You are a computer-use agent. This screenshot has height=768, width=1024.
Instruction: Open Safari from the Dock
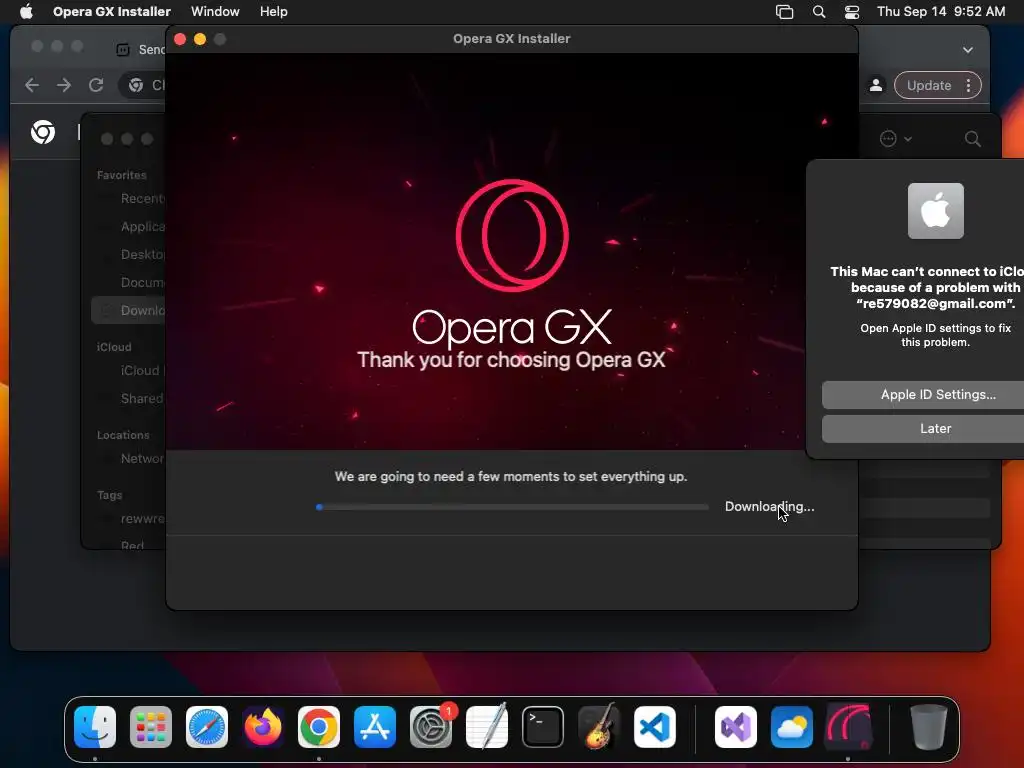(207, 727)
